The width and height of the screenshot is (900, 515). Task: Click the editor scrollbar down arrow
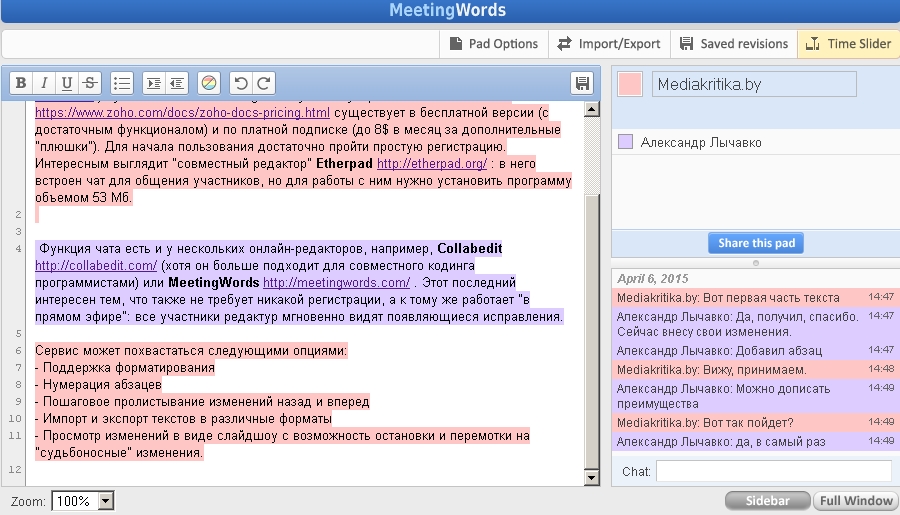click(x=591, y=477)
